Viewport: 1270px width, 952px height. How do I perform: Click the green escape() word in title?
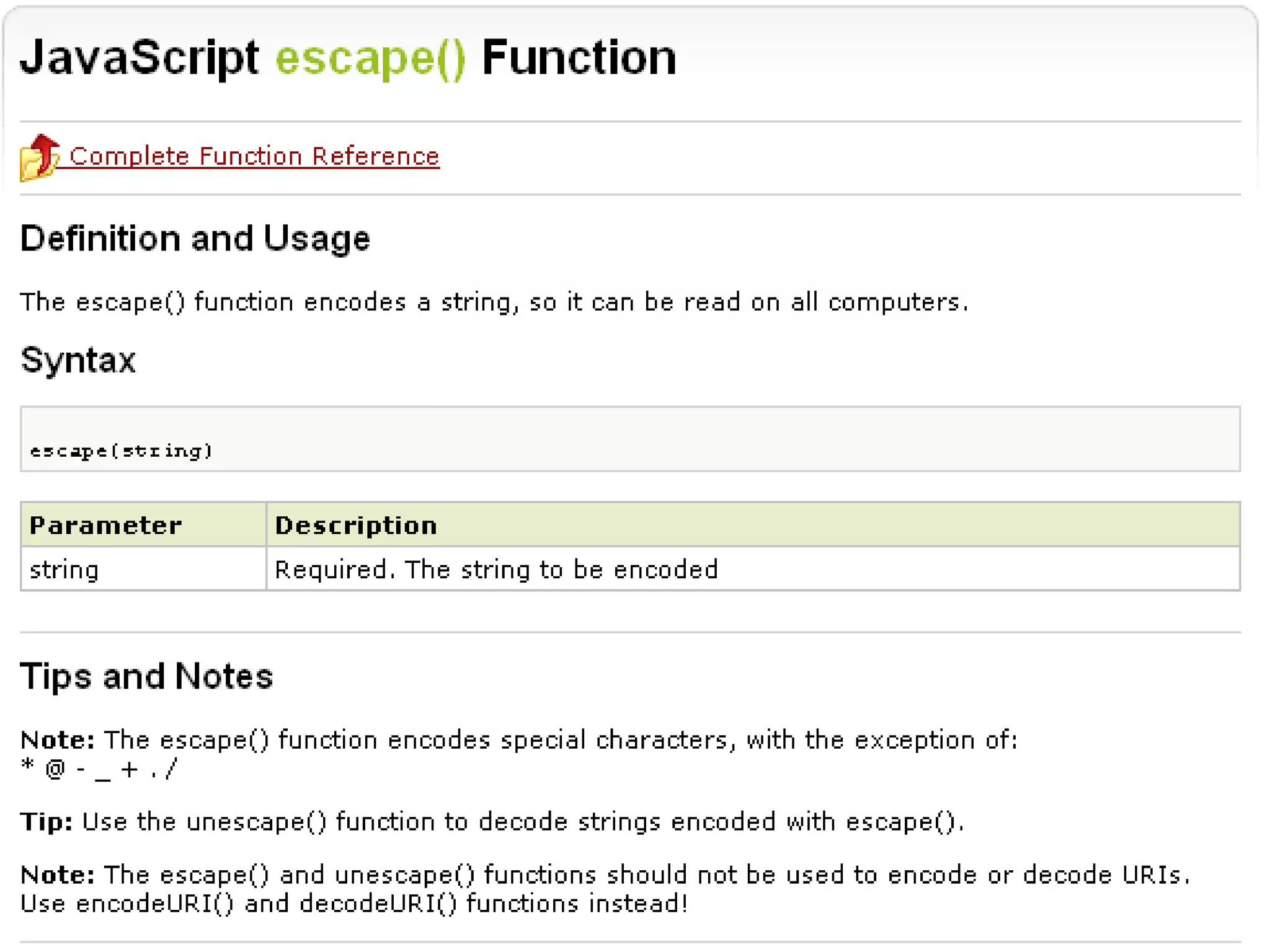pyautogui.click(x=370, y=58)
